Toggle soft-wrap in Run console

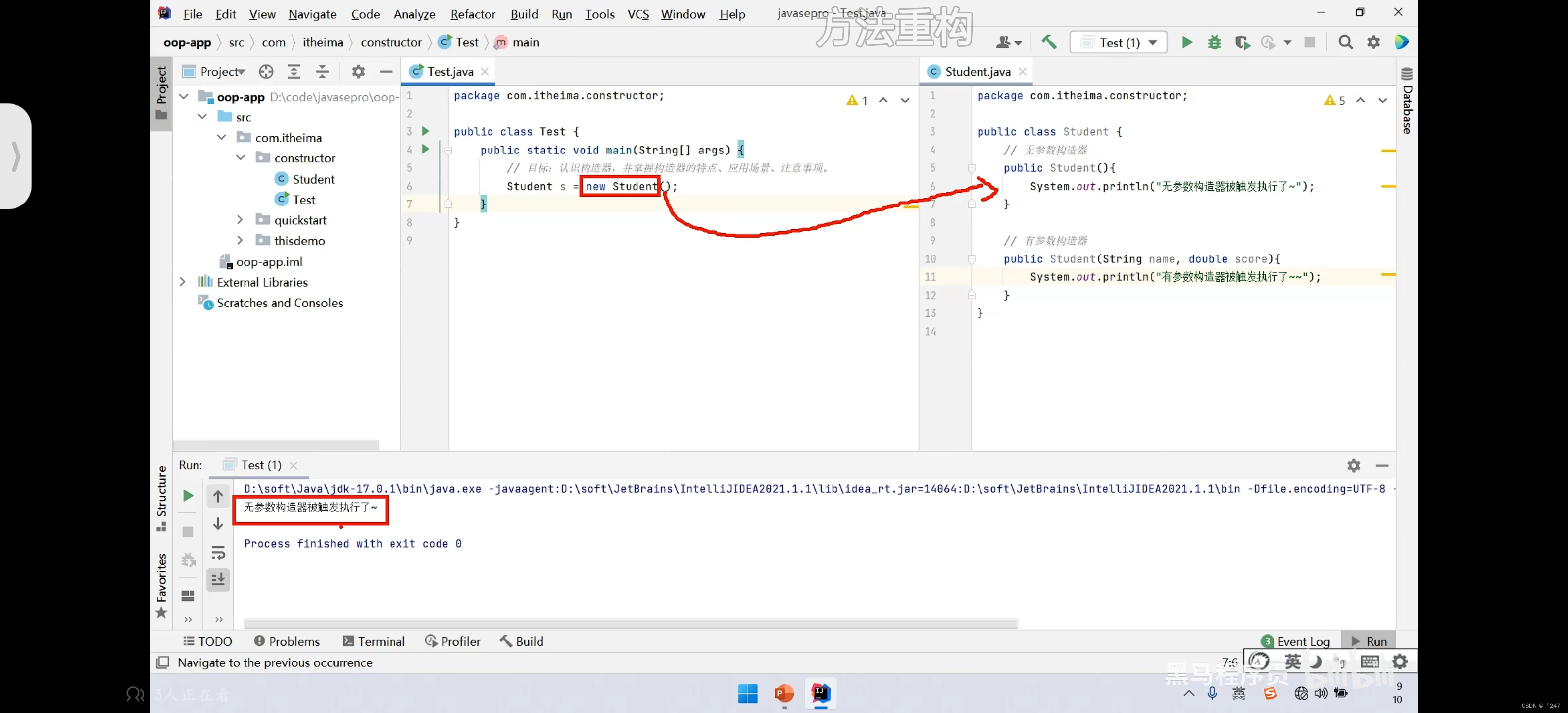click(218, 552)
